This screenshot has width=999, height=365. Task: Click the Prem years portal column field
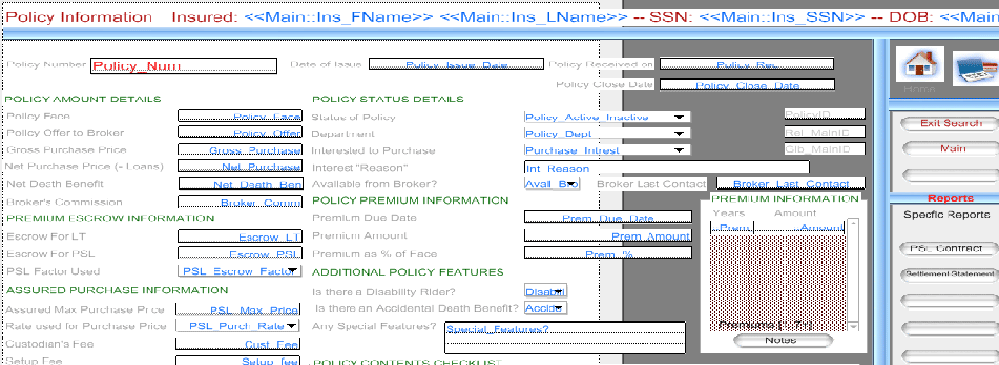point(732,227)
